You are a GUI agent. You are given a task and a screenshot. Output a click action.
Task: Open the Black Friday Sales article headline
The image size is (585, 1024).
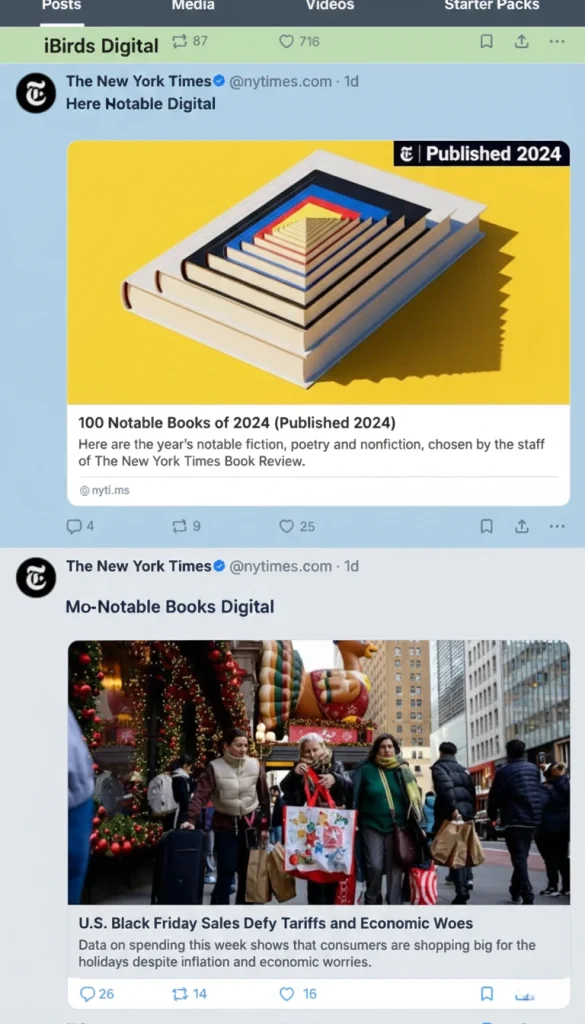pos(276,923)
